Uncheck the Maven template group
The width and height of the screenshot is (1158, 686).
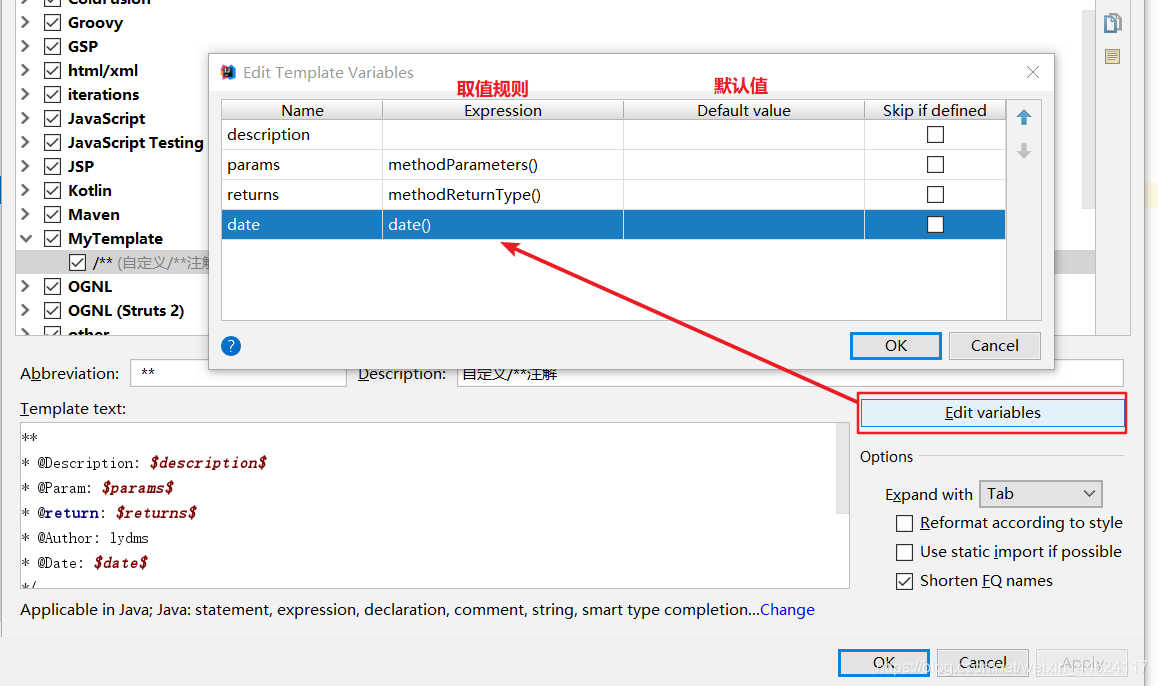point(52,215)
